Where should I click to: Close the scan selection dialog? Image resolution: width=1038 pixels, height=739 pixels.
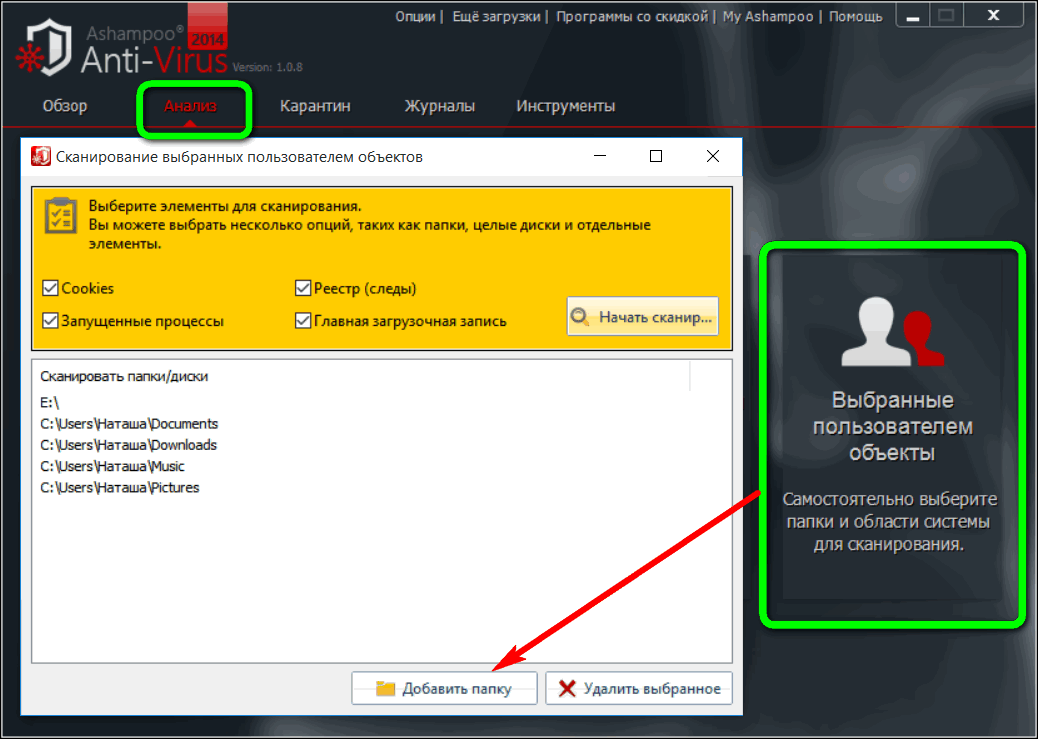(x=712, y=156)
